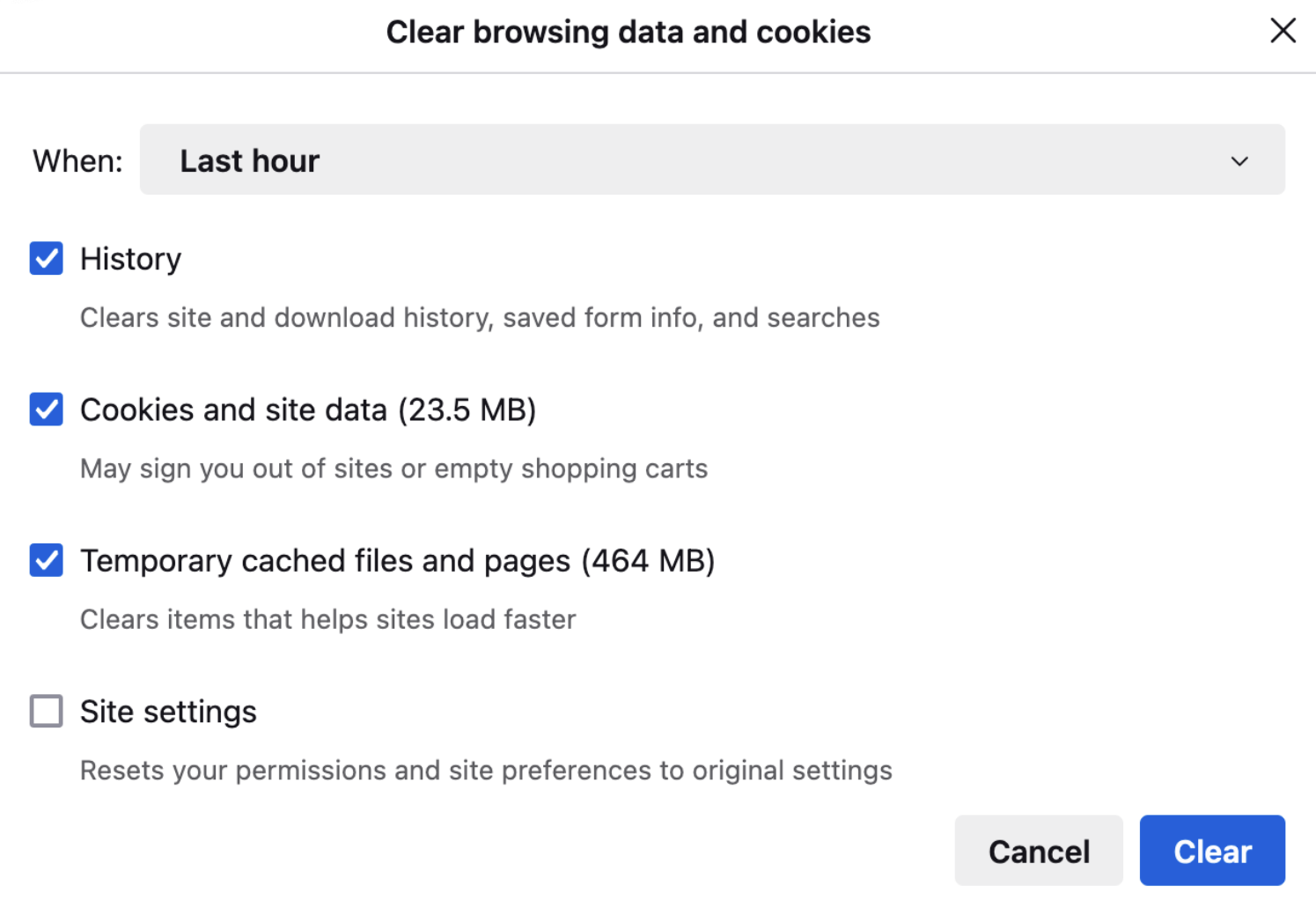The image size is (1316, 901).
Task: Disable Cookies and site data clearing
Action: point(46,409)
